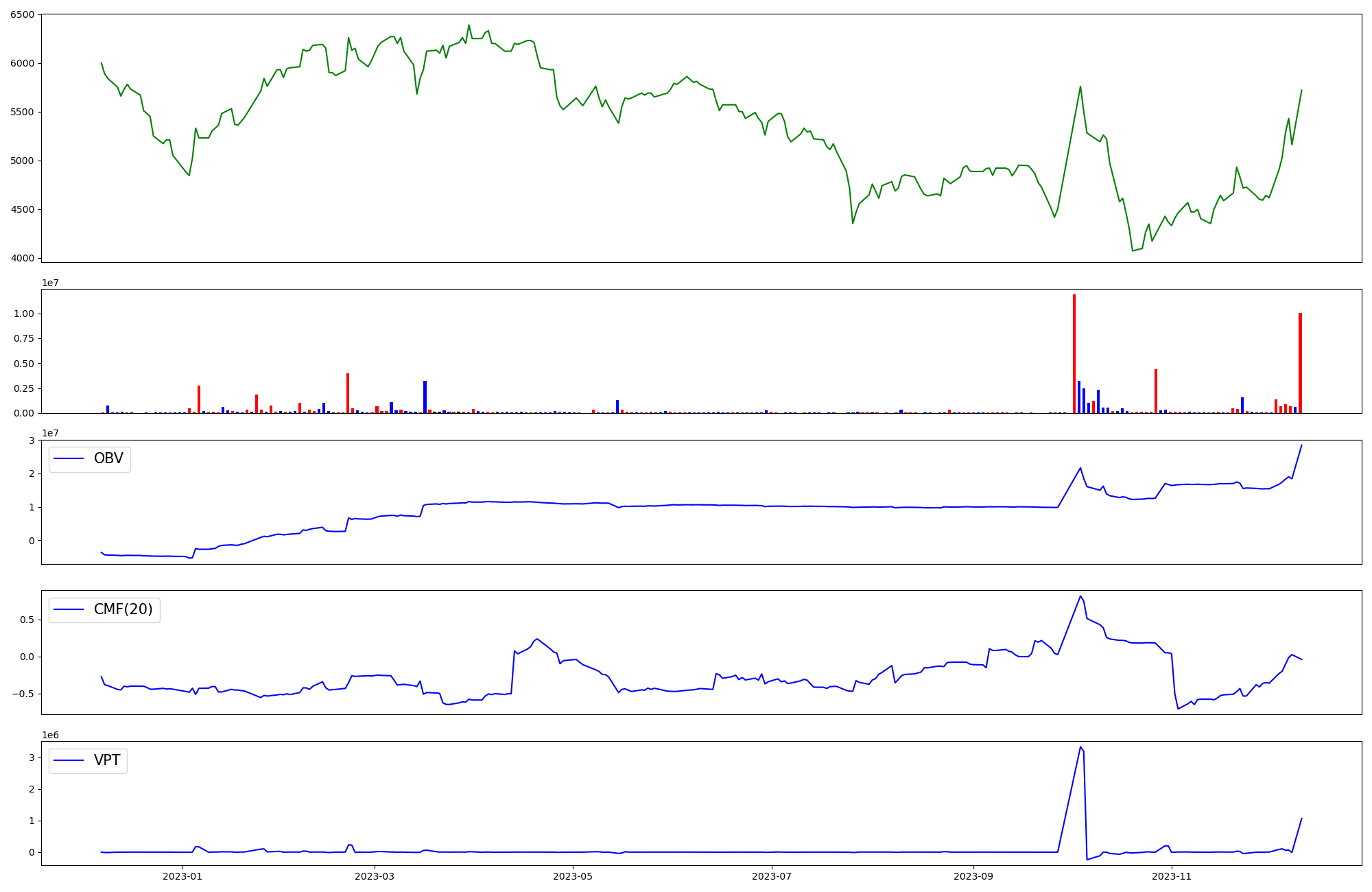Click the 1e7 exponent above volume chart

(50, 283)
